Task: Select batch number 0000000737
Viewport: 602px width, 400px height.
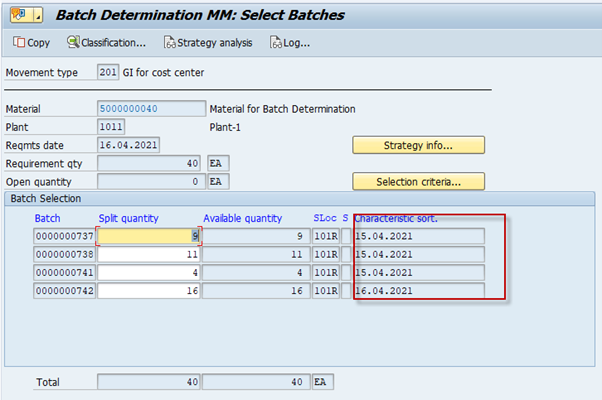Action: [x=64, y=236]
